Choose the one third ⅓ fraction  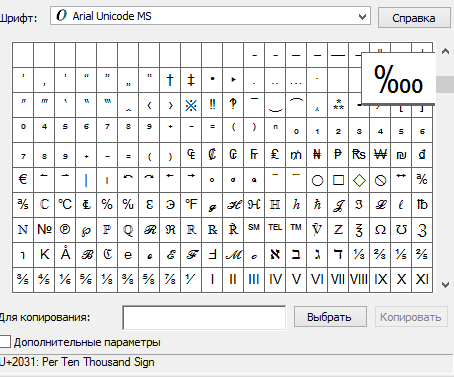[359, 255]
